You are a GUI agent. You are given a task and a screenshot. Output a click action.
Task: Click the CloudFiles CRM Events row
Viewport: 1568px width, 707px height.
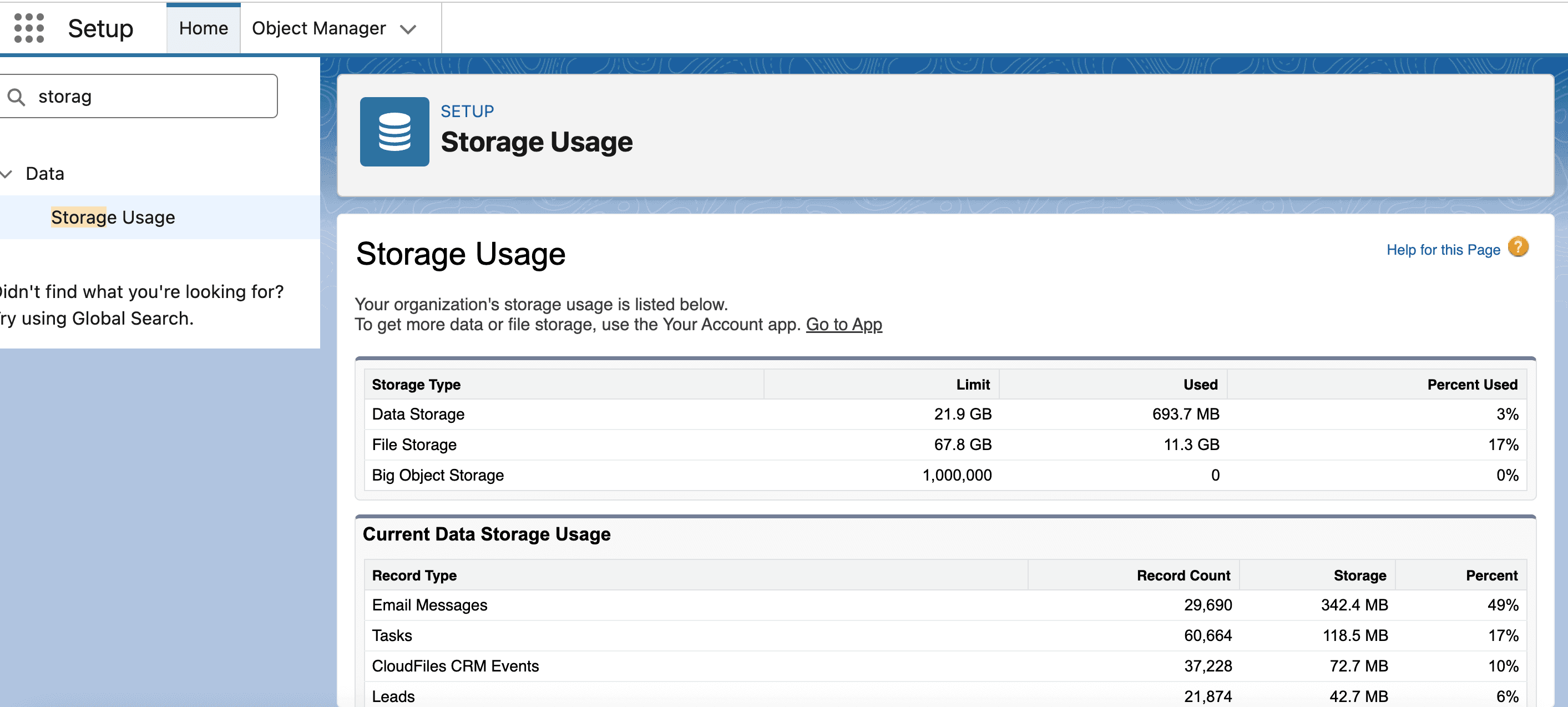(456, 665)
